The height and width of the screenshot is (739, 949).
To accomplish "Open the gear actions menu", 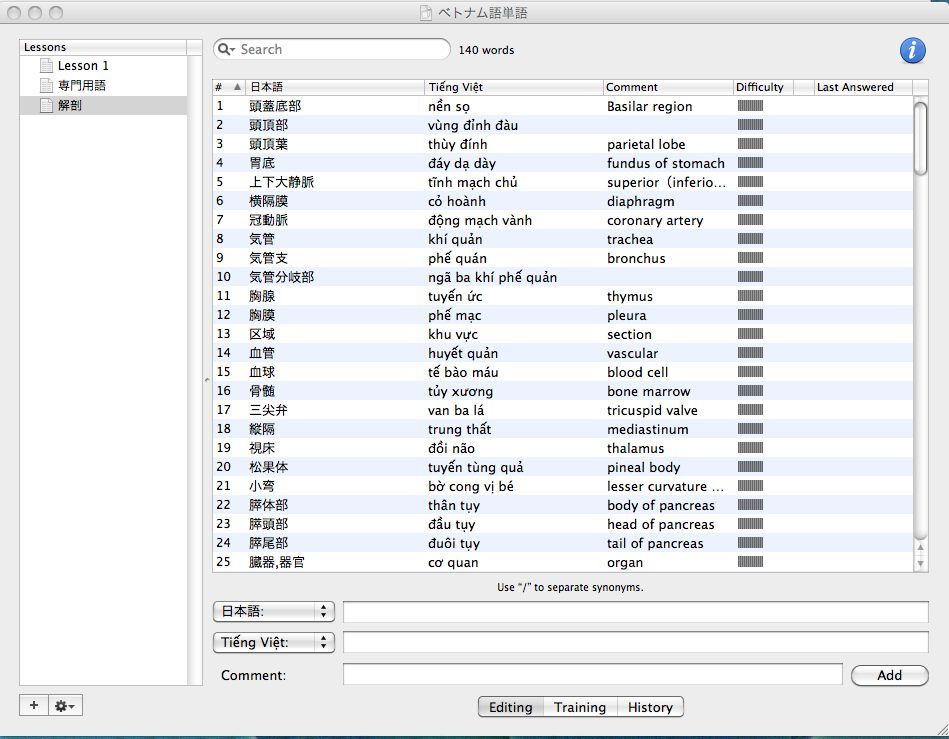I will [65, 705].
